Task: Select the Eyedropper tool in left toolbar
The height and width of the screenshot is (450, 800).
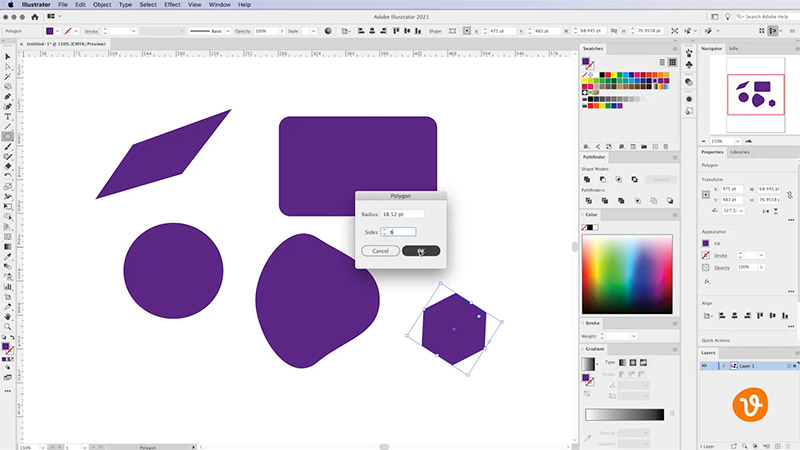Action: pos(7,257)
